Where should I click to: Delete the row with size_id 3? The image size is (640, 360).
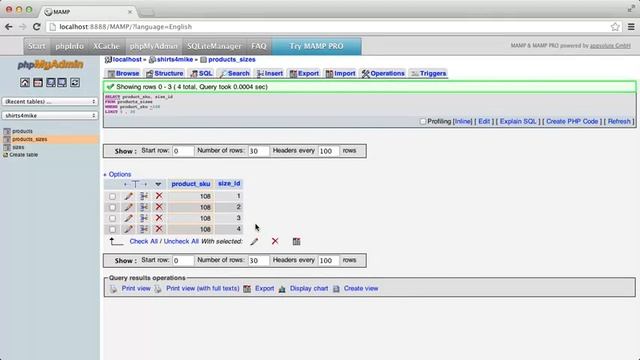pyautogui.click(x=159, y=218)
